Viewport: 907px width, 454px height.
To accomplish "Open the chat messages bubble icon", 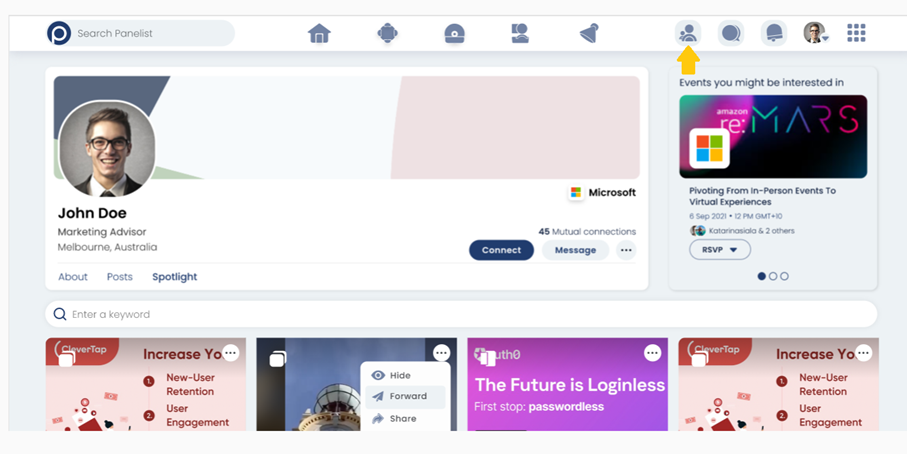I will pos(731,33).
